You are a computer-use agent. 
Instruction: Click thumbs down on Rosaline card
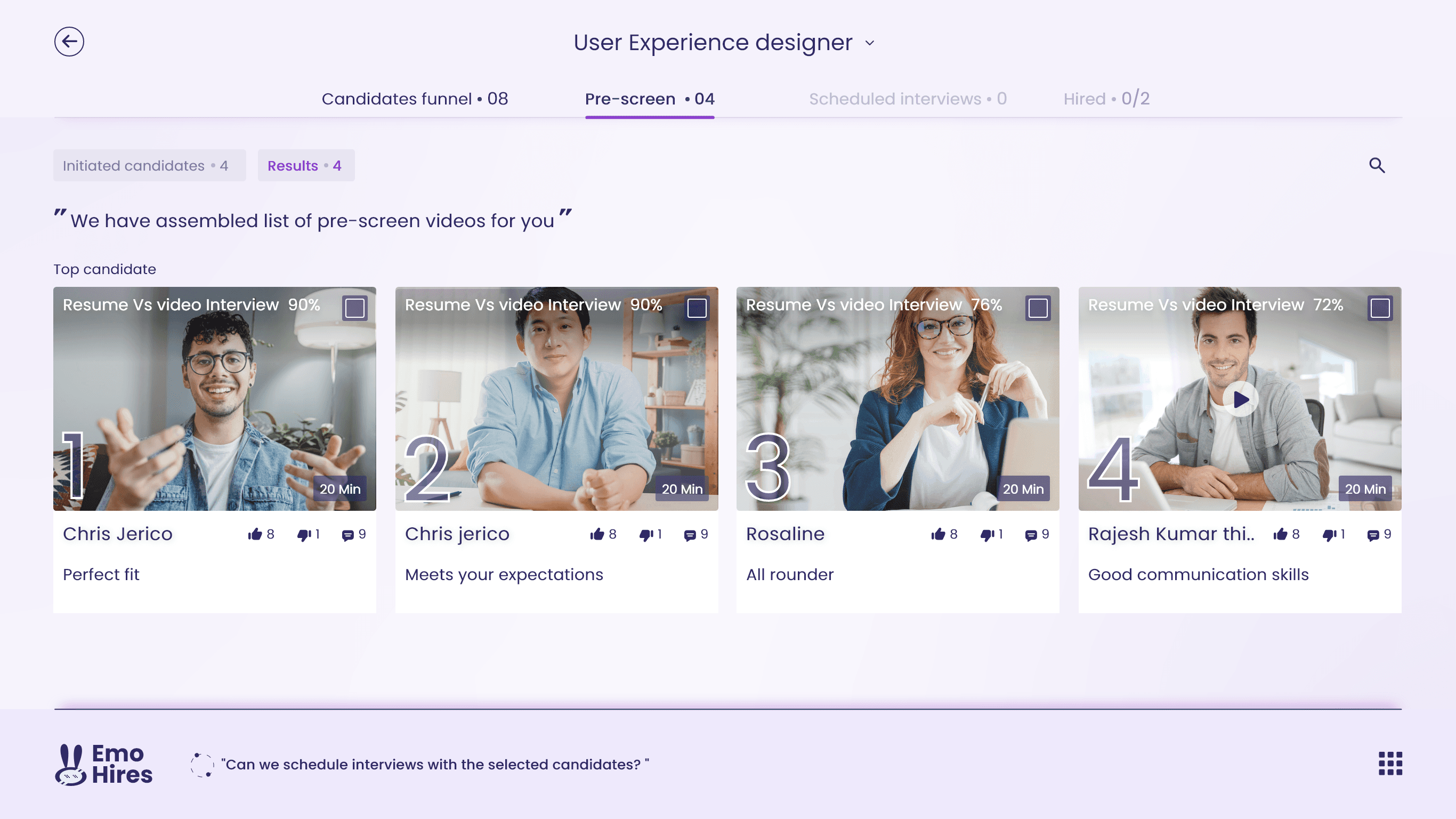[987, 534]
